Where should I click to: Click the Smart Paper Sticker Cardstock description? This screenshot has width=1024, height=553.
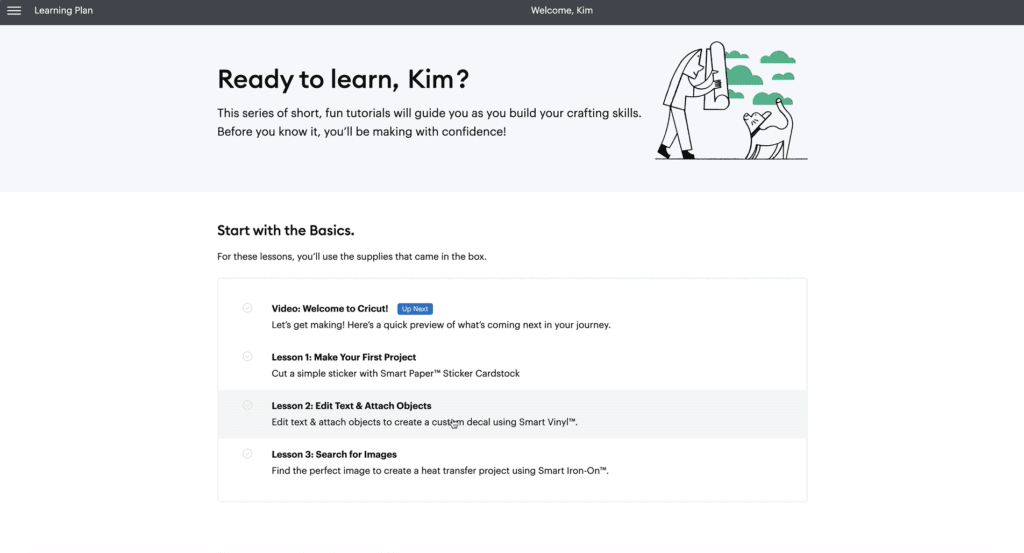pos(396,373)
